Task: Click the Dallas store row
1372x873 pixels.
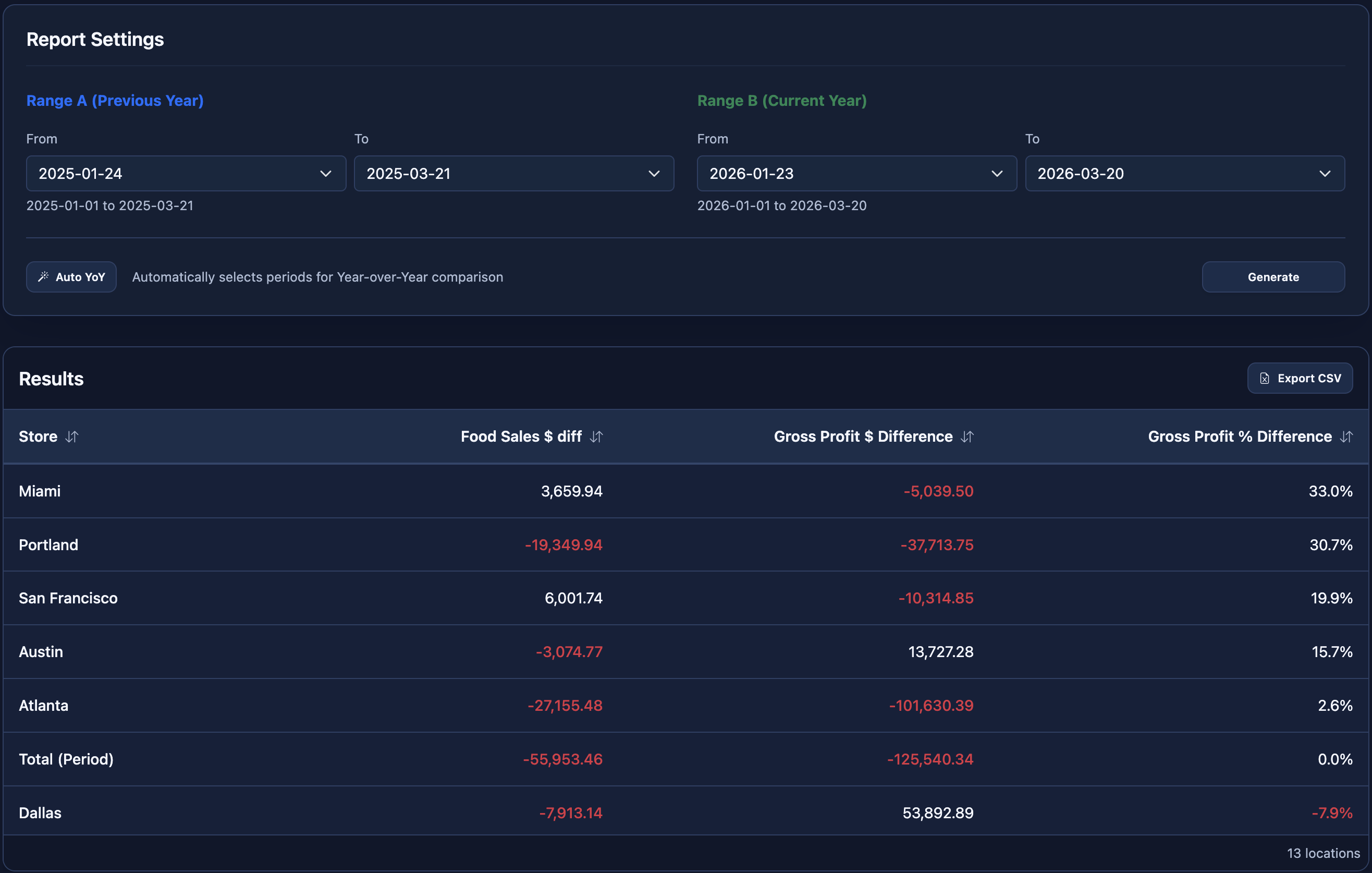Action: (685, 813)
